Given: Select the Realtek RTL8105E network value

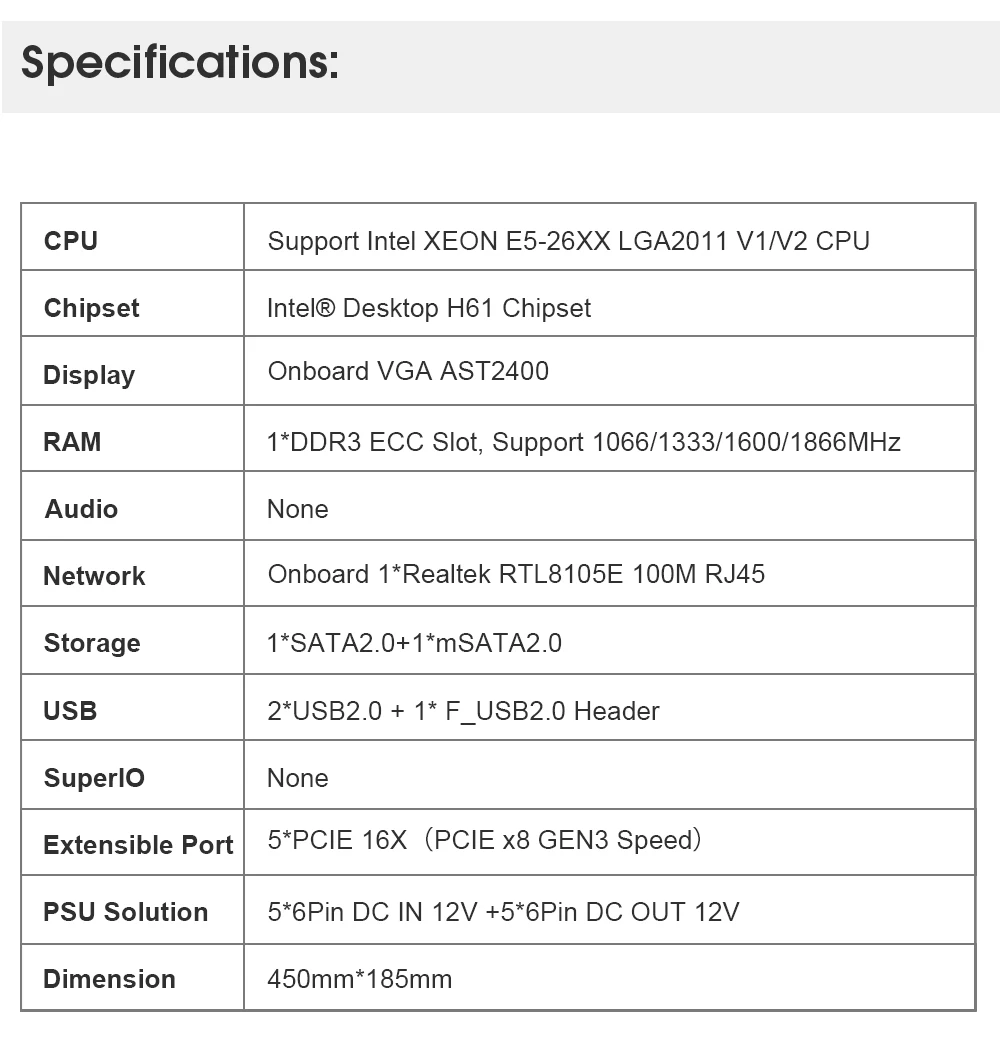Looking at the screenshot, I should pyautogui.click(x=516, y=574).
